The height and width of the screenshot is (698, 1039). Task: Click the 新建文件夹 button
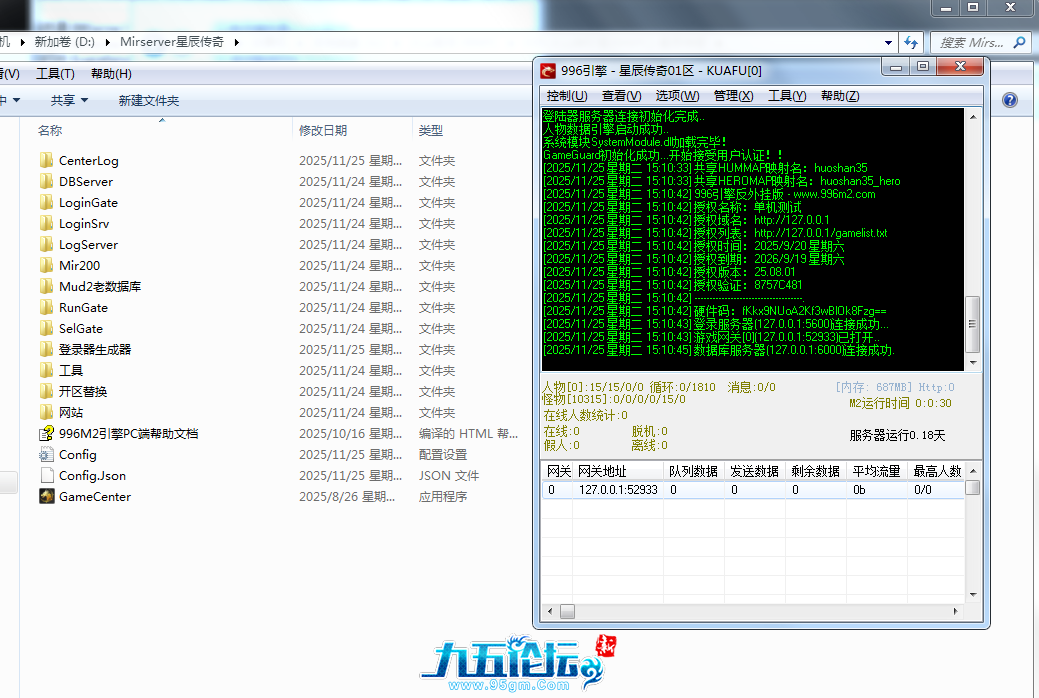tap(148, 100)
